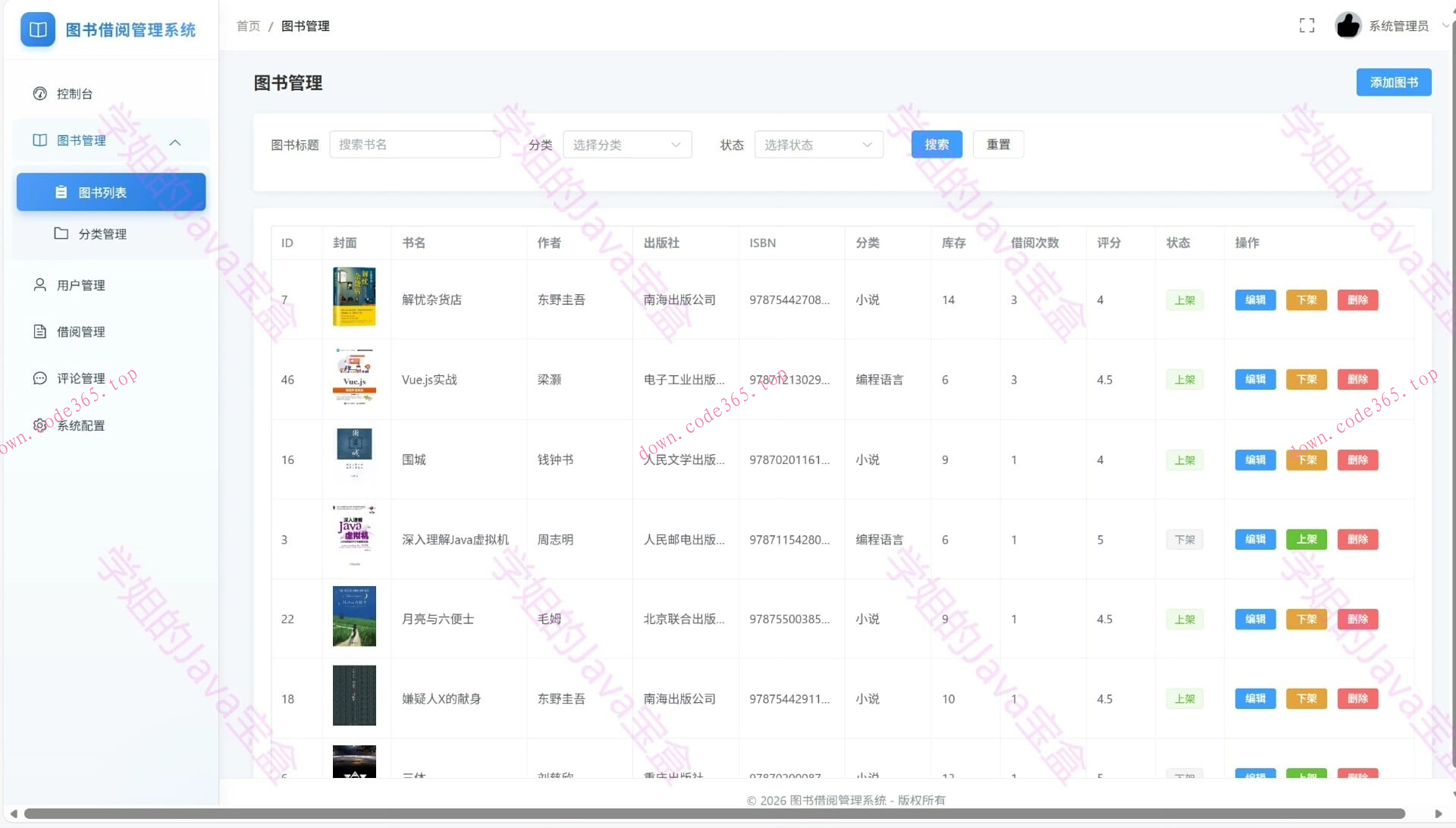Navigate home via the 首页 breadcrumb link
Viewport: 1456px width, 828px height.
(x=248, y=26)
